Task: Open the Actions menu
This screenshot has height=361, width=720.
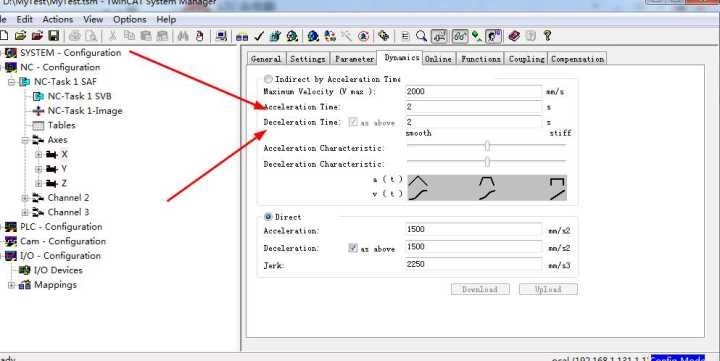Action: [x=57, y=19]
